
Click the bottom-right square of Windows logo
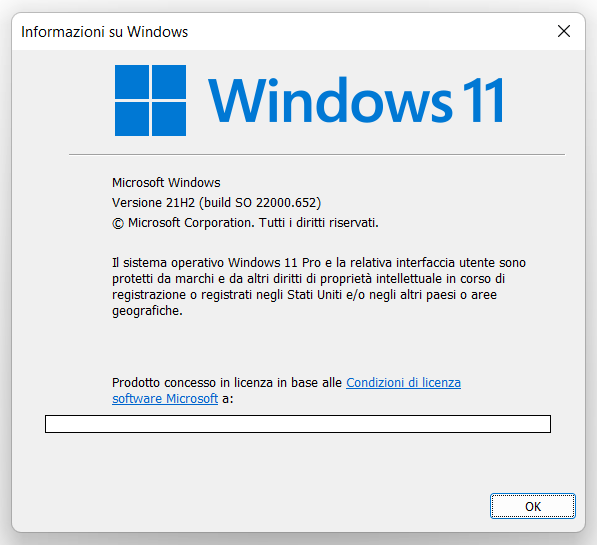click(169, 119)
